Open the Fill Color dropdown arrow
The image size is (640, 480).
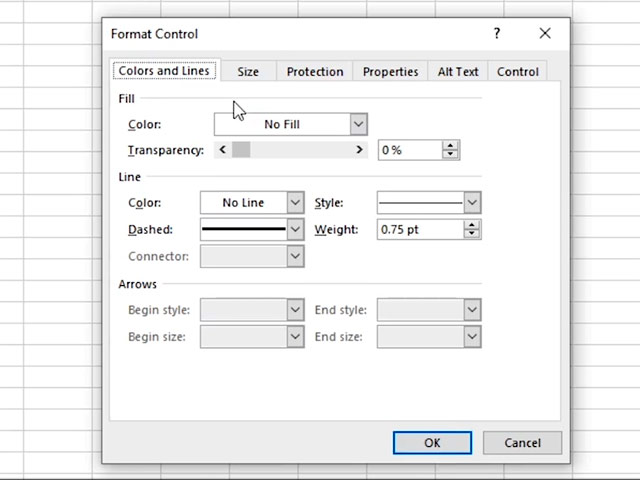click(x=358, y=124)
